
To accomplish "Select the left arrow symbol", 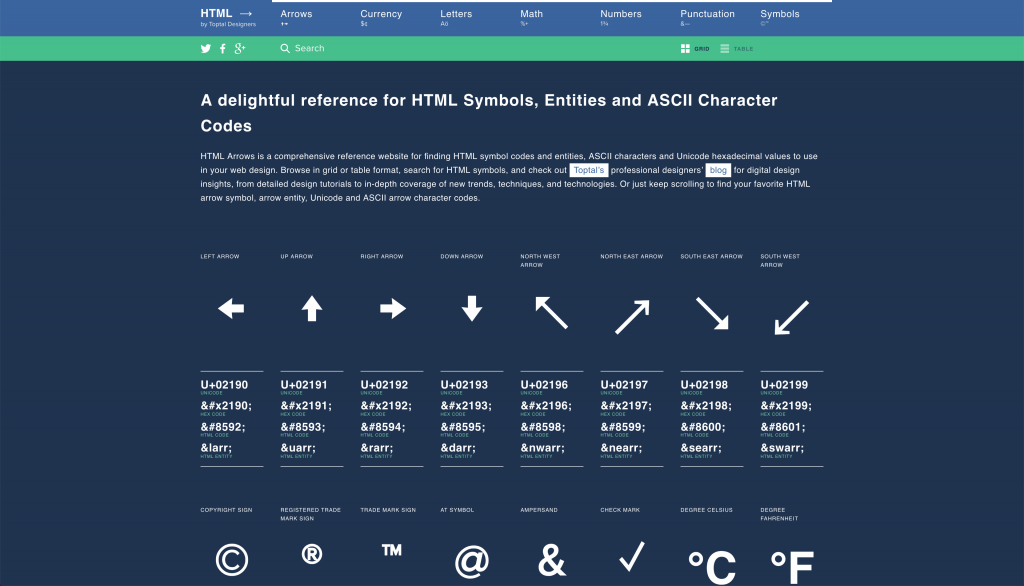I will [x=231, y=308].
